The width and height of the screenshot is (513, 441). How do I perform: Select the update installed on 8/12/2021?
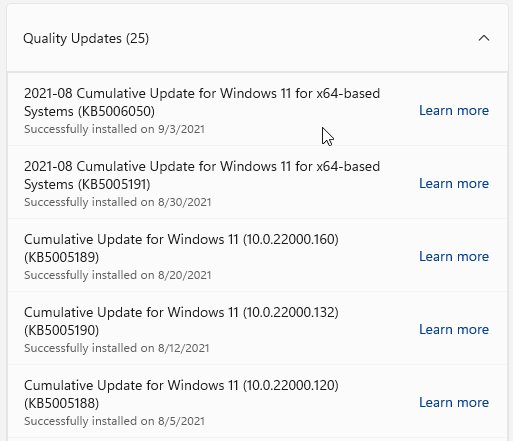[x=257, y=329]
